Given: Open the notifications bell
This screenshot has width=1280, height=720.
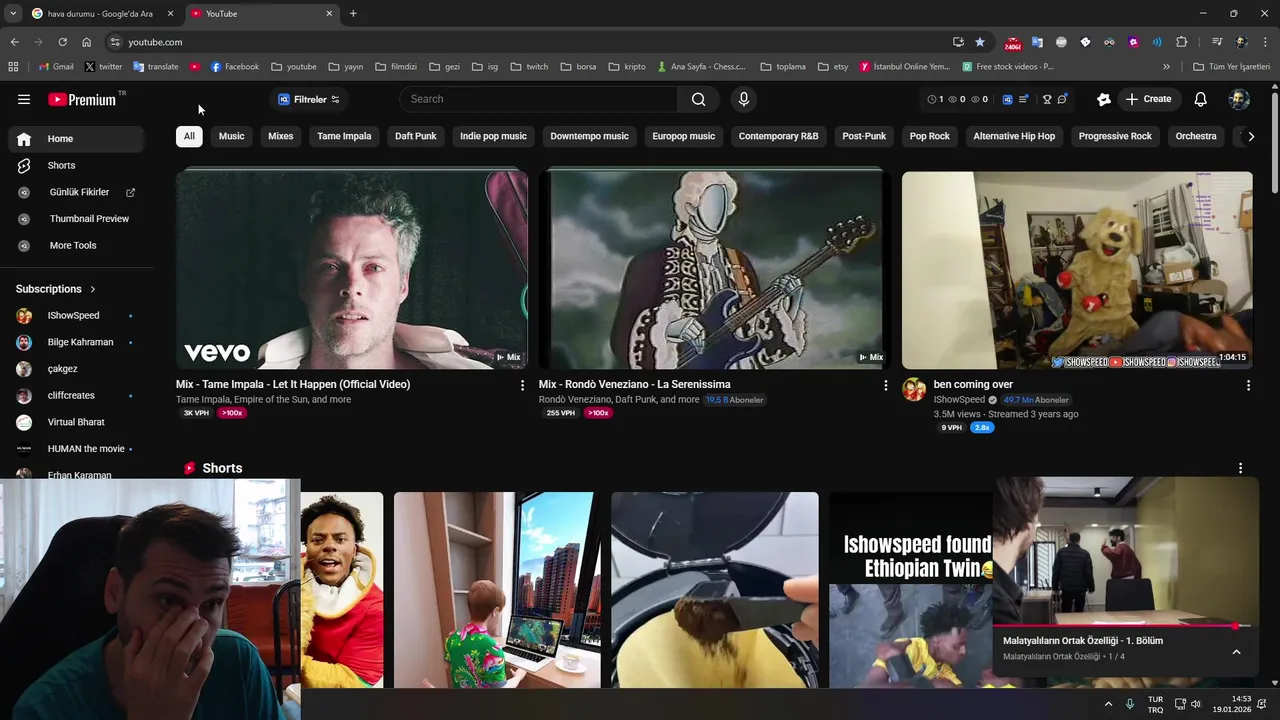Looking at the screenshot, I should 1201,99.
